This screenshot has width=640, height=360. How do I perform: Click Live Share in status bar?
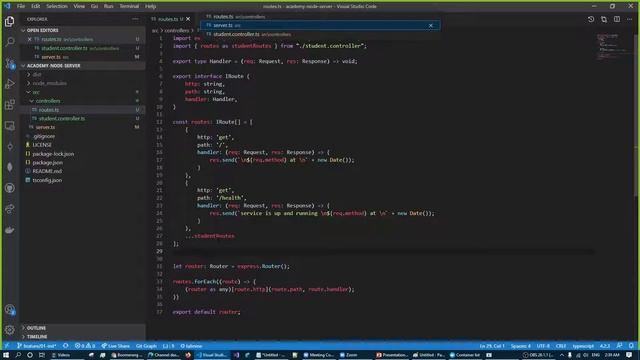[x=116, y=346]
